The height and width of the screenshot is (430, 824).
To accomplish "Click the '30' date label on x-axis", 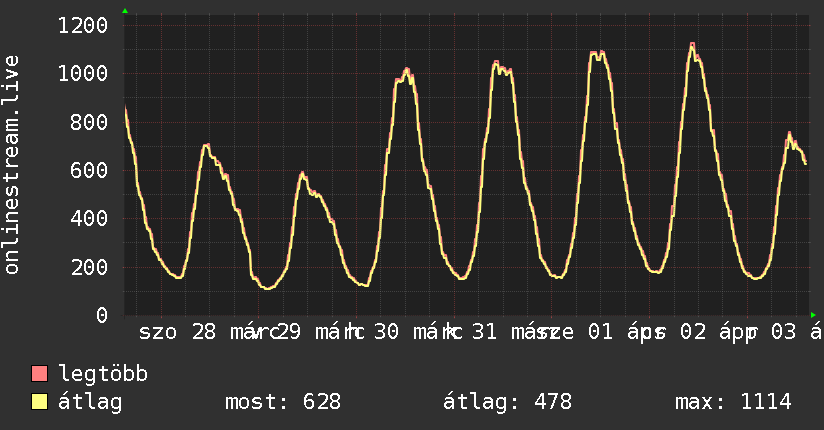I will pos(387,333).
